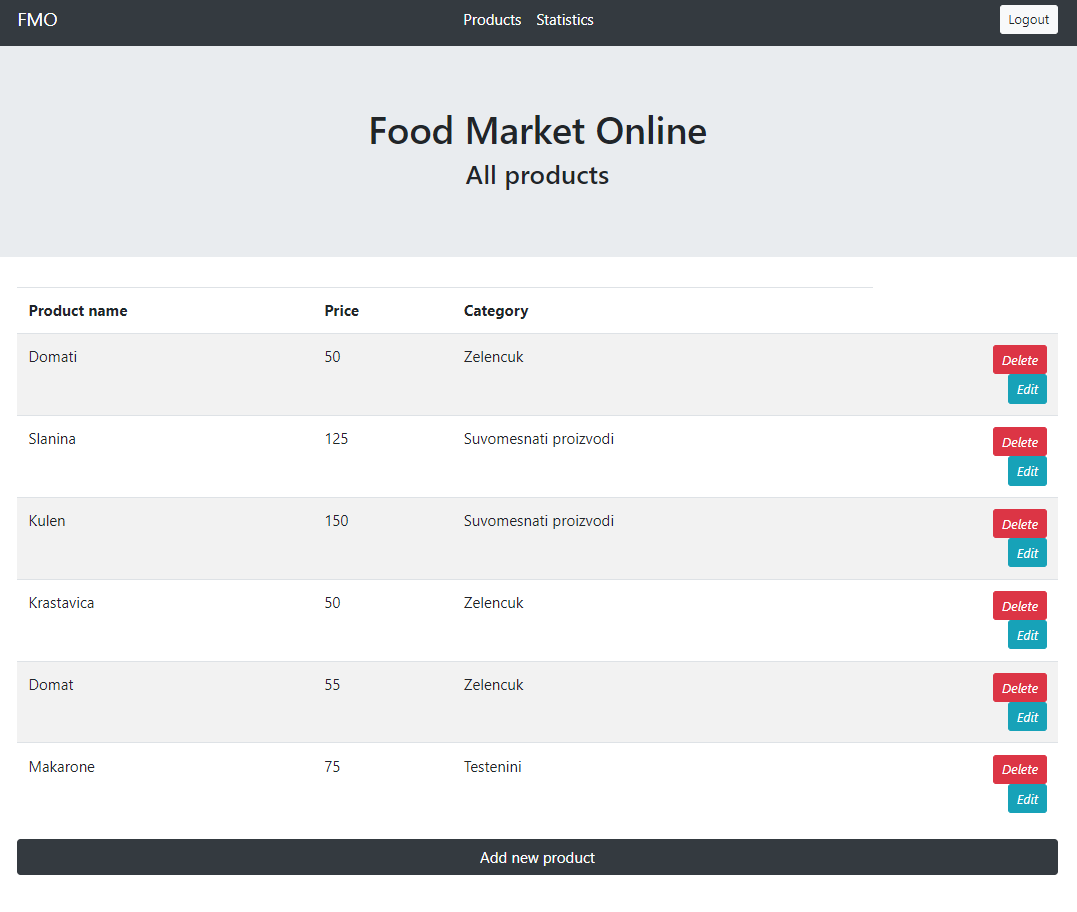Viewport: 1077px width, 912px height.
Task: Delete the Makarone product
Action: (1019, 769)
